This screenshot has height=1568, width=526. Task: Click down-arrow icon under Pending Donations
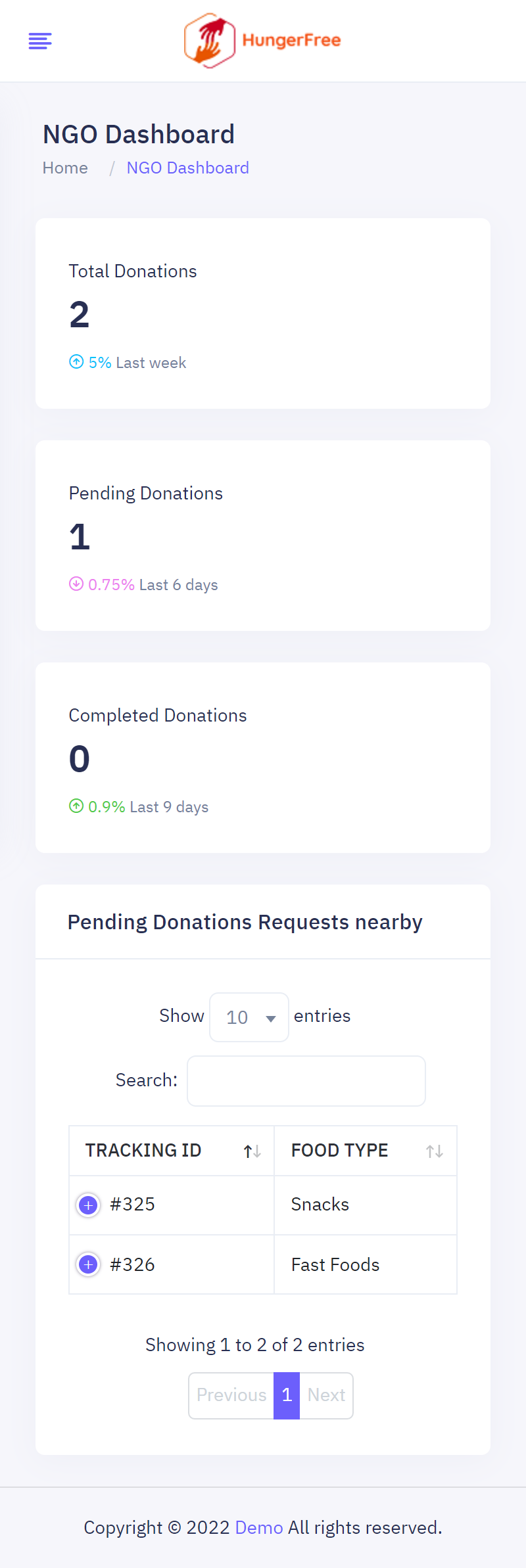pyautogui.click(x=76, y=584)
